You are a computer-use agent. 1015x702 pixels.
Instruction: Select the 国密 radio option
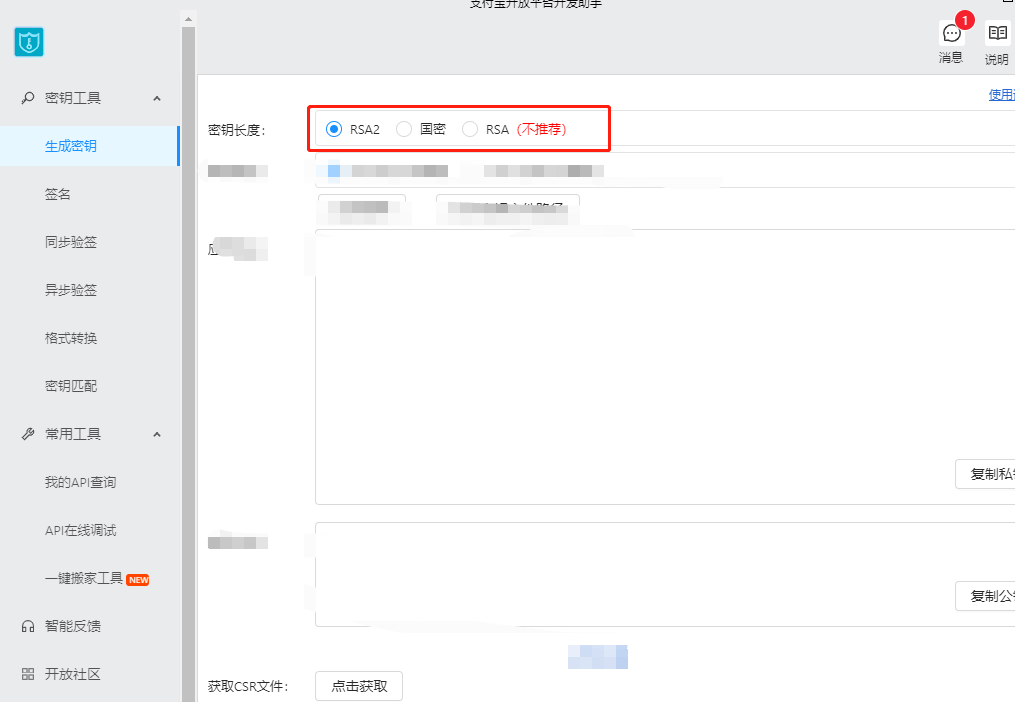tap(404, 129)
